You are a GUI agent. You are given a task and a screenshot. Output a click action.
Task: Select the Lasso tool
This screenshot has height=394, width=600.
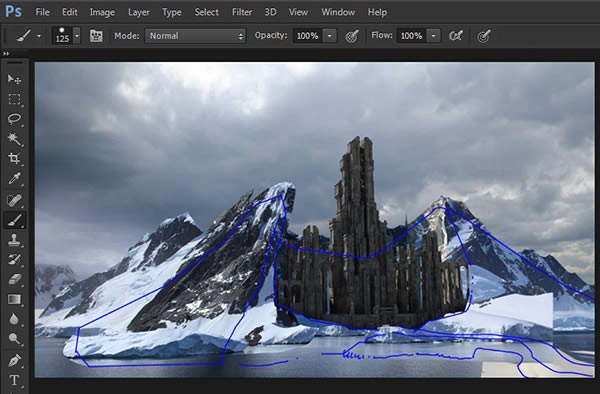click(x=14, y=119)
